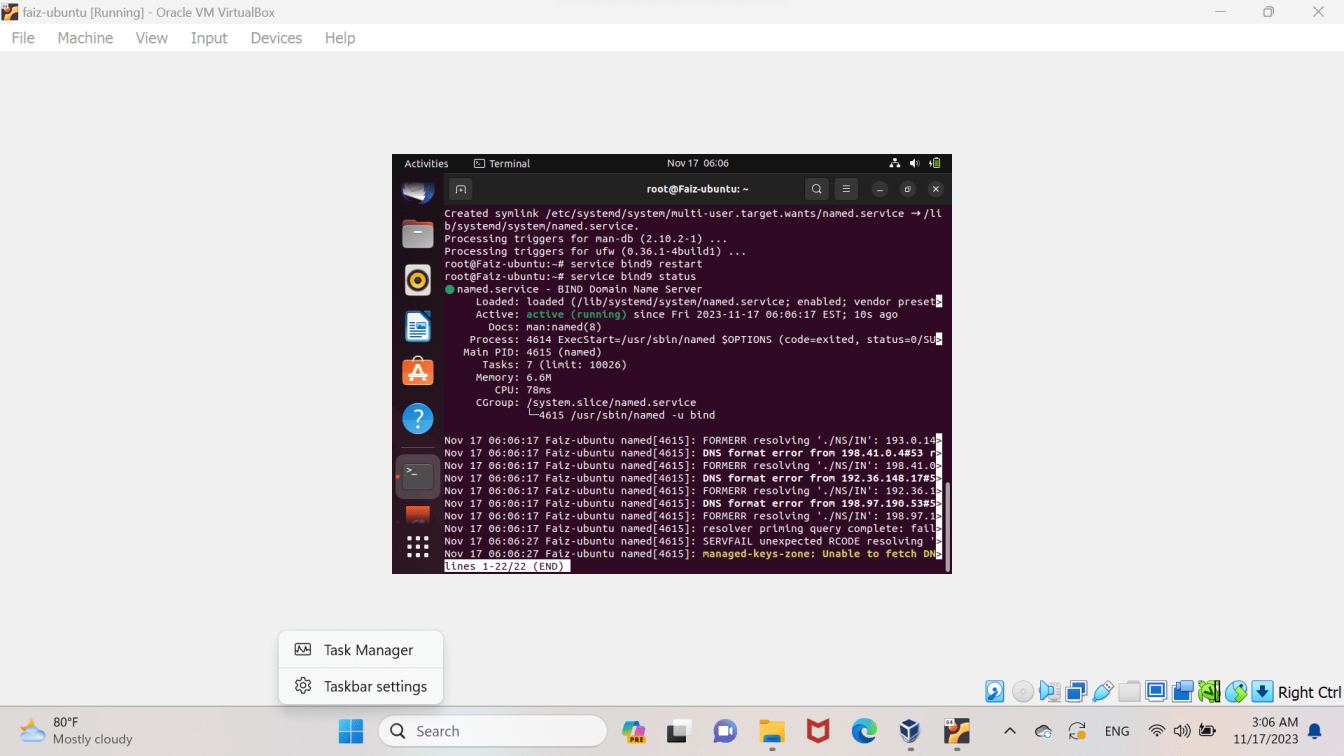Click the 'Memory: 6.6M' line
The height and width of the screenshot is (756, 1344).
coord(513,377)
